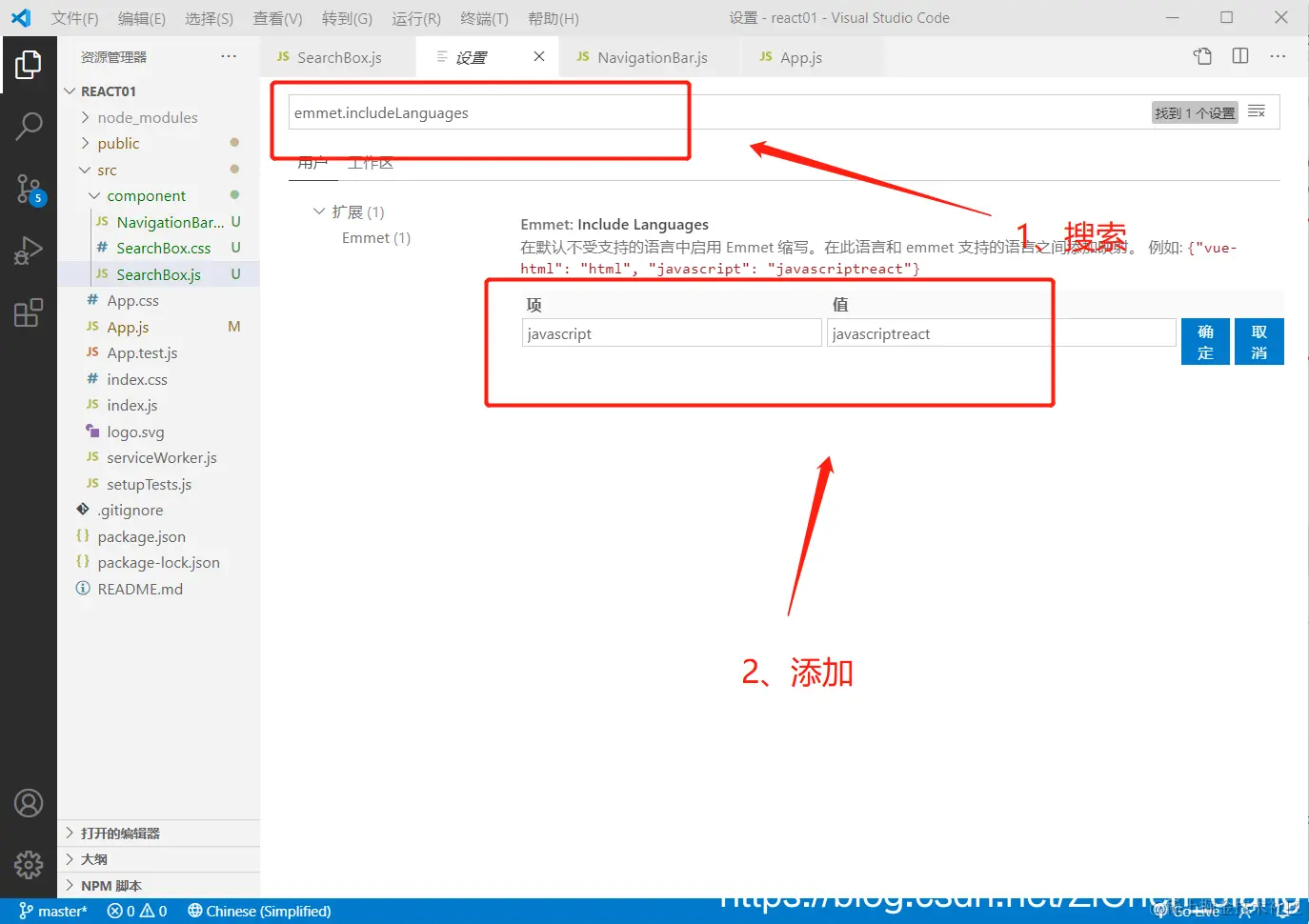Open the Search view in activity bar
The height and width of the screenshot is (924, 1309).
pos(29,126)
